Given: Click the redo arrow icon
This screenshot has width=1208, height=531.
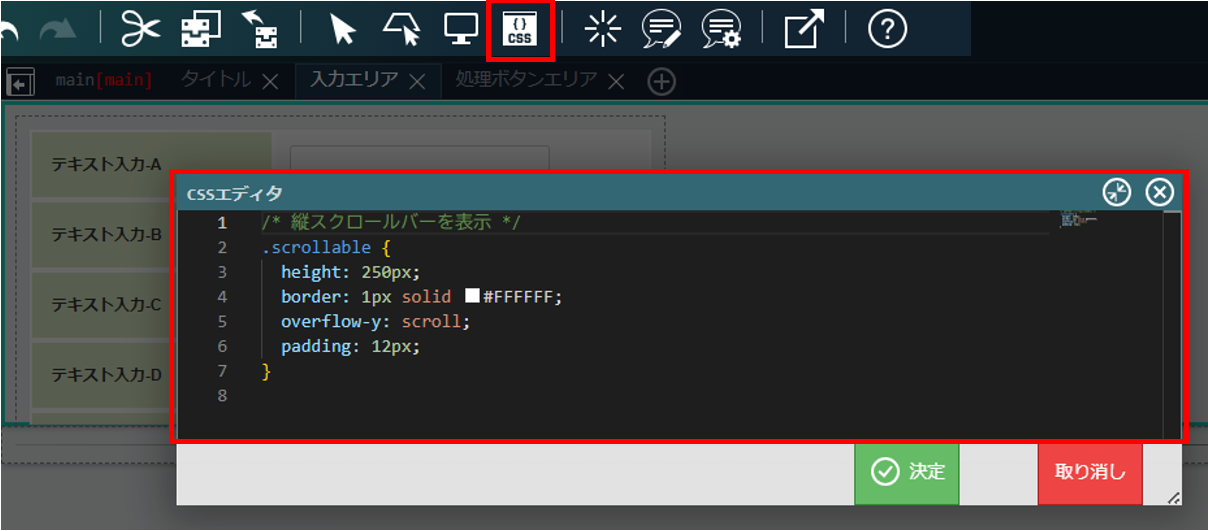Looking at the screenshot, I should pos(57,30).
